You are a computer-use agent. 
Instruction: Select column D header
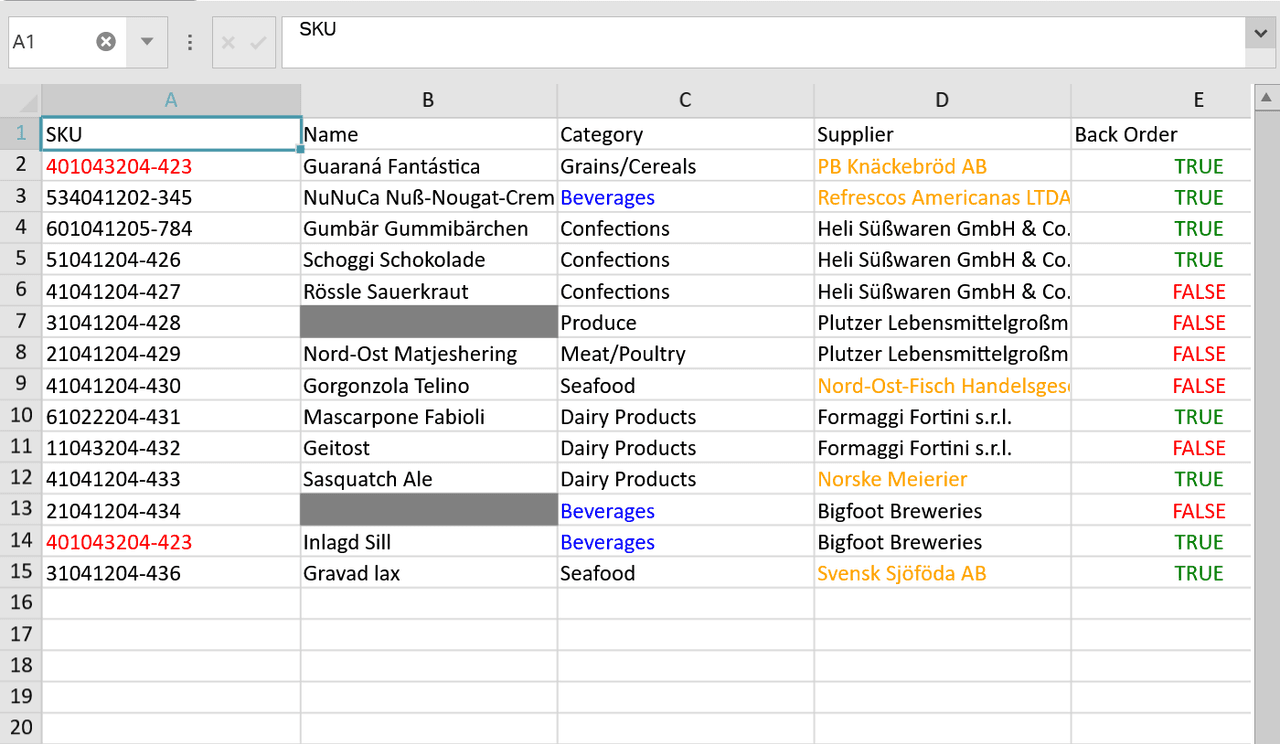[942, 100]
